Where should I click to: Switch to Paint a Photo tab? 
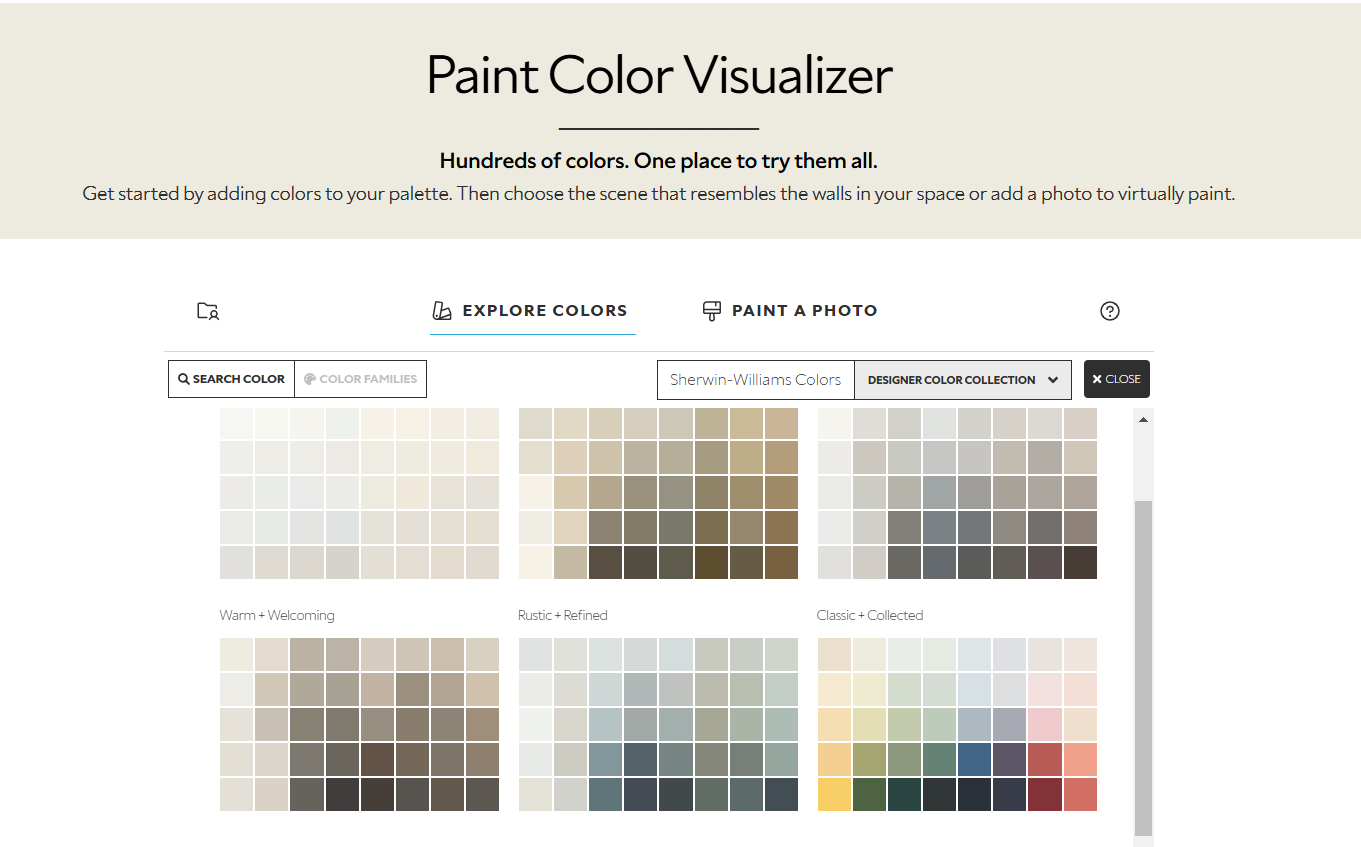(x=804, y=311)
